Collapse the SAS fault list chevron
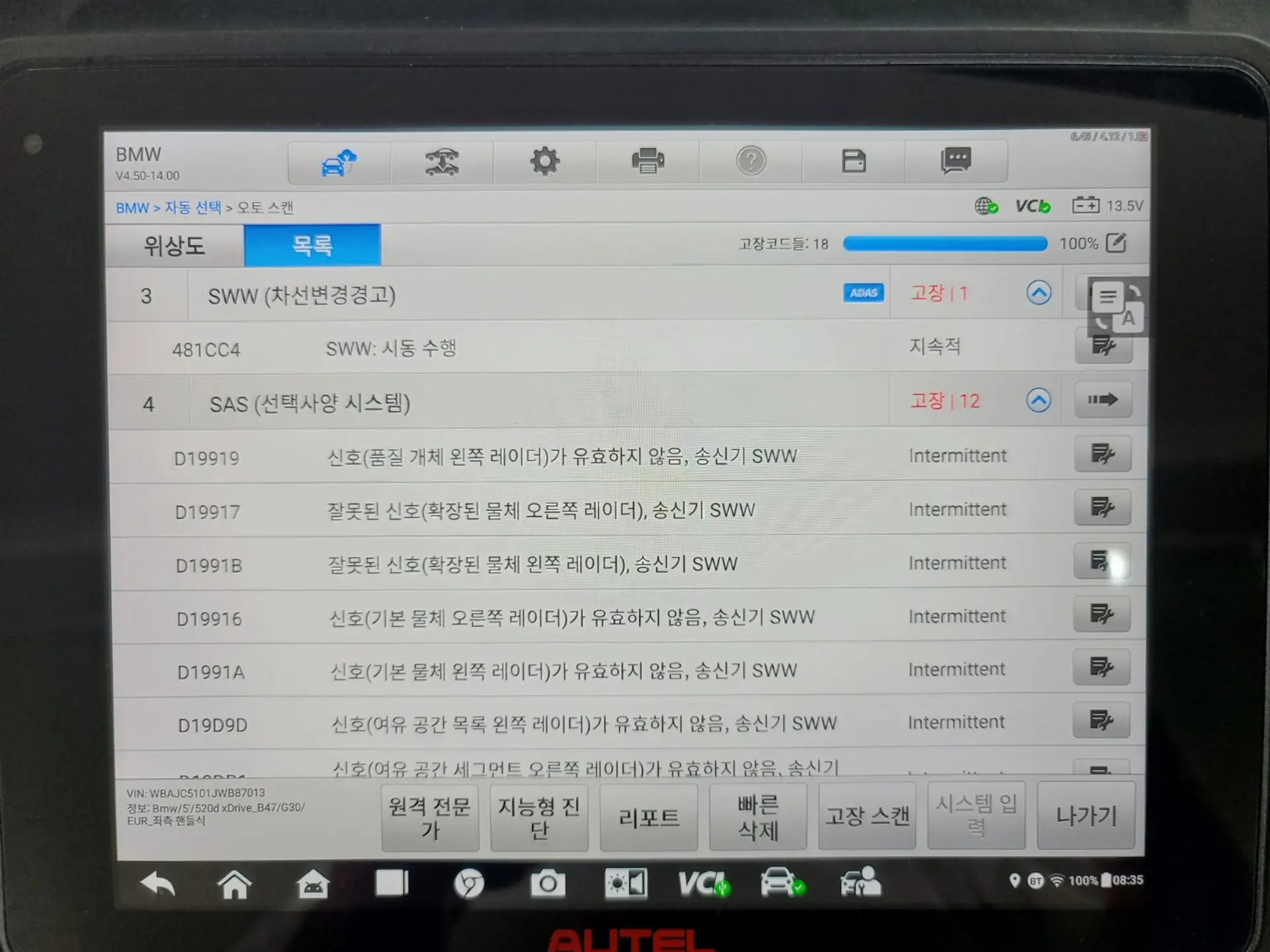This screenshot has height=952, width=1270. coord(1038,400)
